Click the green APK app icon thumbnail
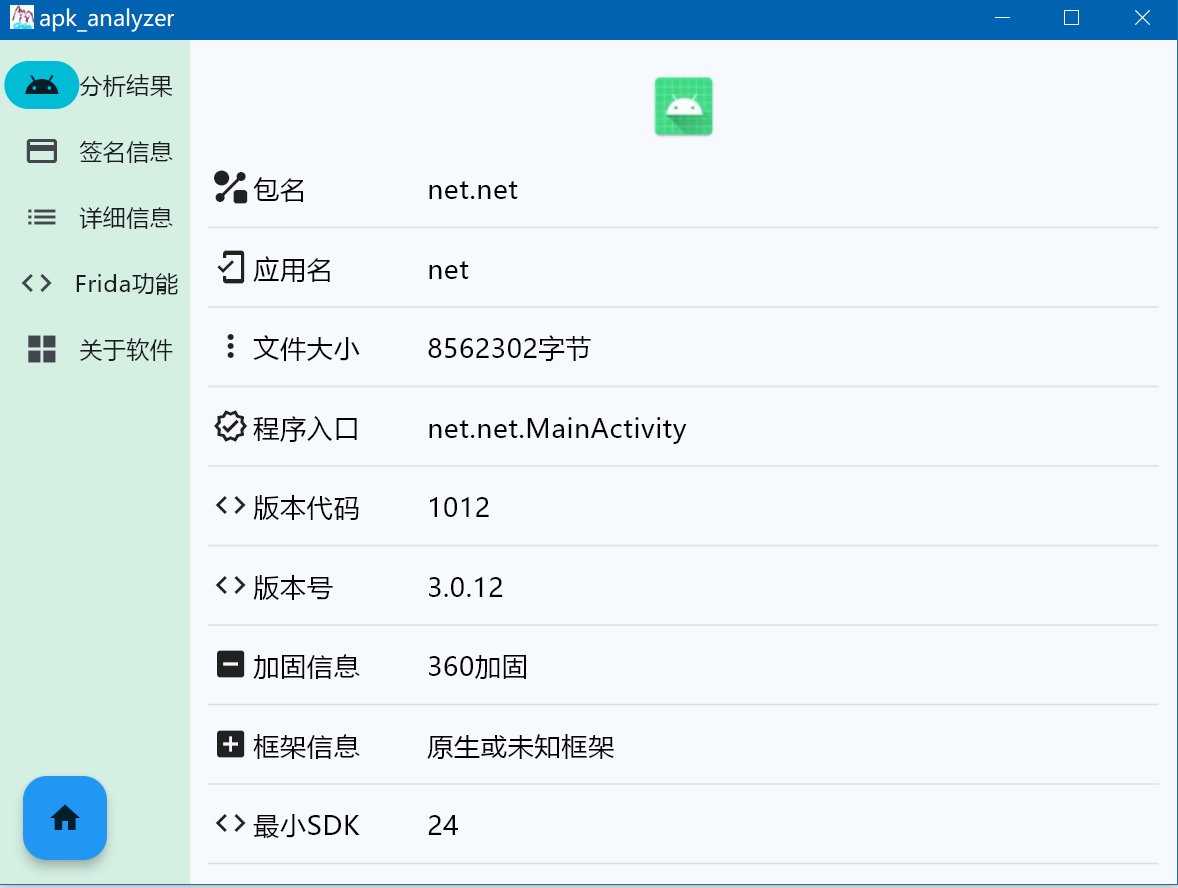Image resolution: width=1178 pixels, height=888 pixels. pyautogui.click(x=683, y=107)
